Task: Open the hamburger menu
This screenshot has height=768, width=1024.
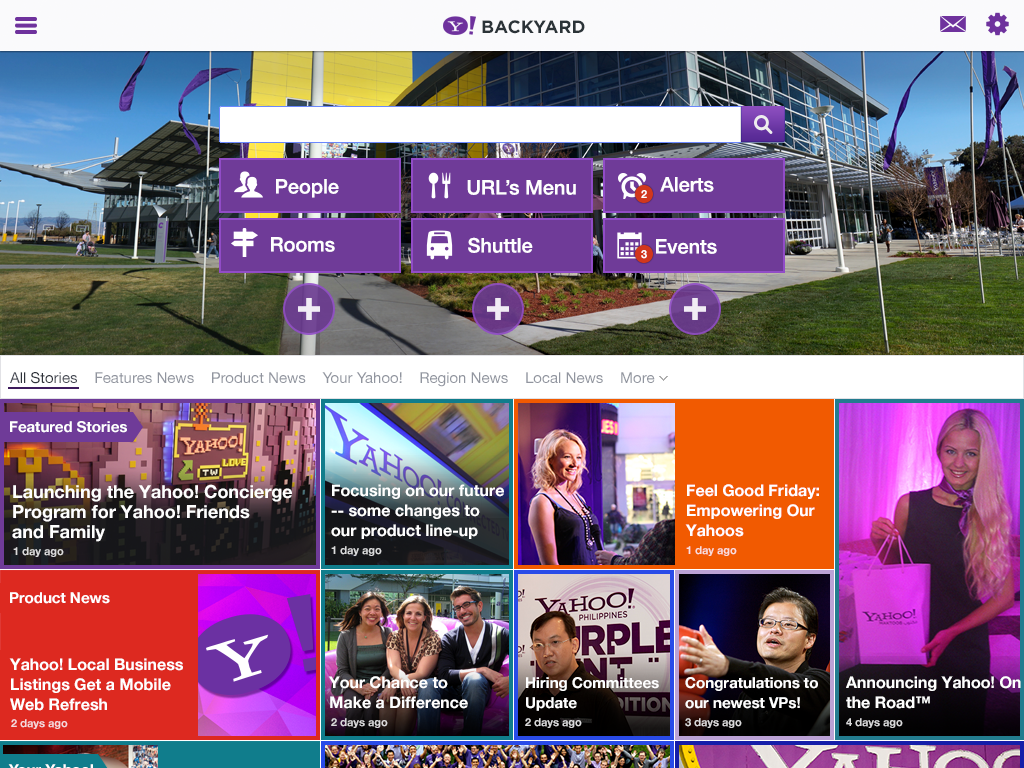Action: (x=26, y=25)
